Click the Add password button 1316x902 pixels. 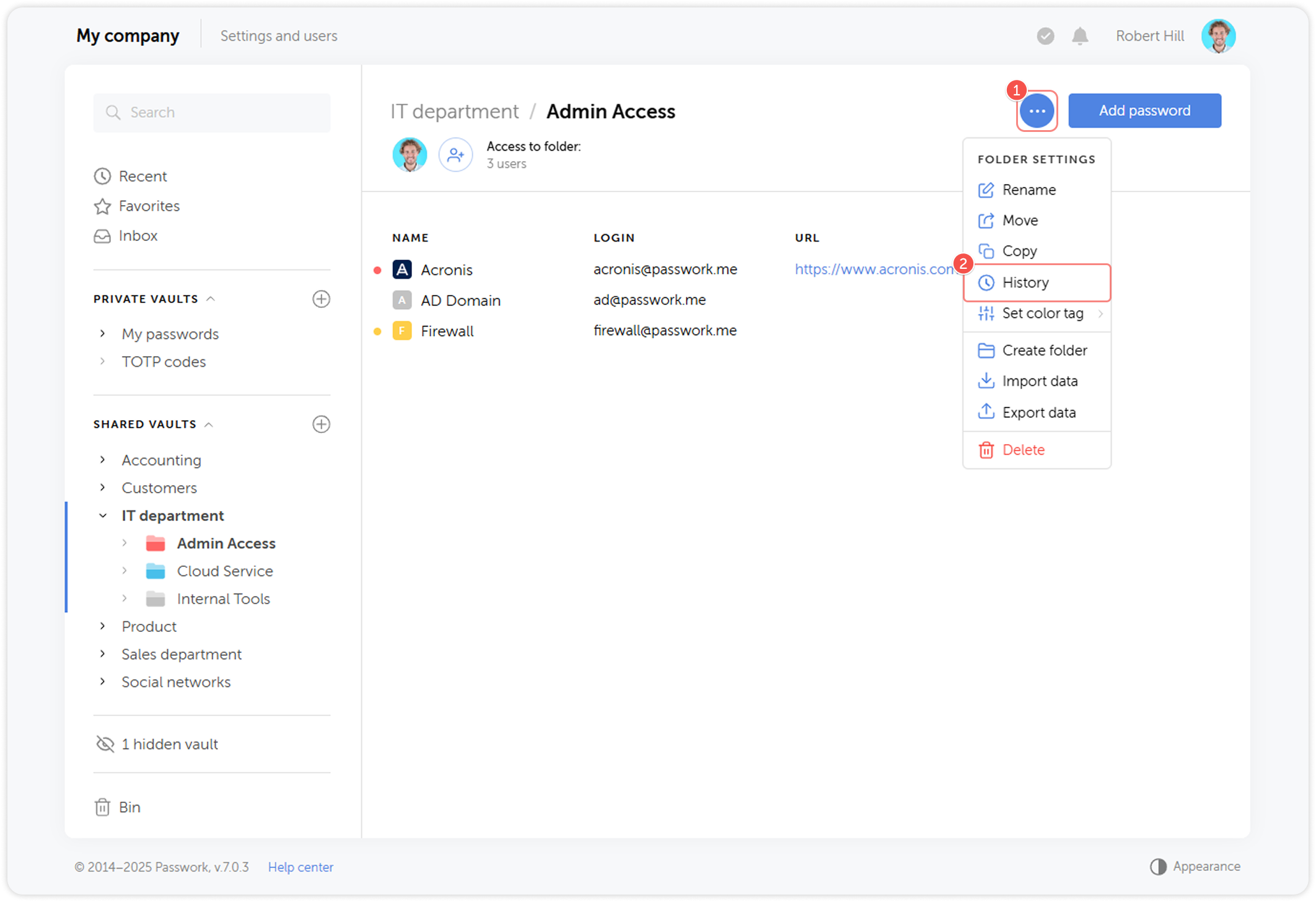[1144, 110]
